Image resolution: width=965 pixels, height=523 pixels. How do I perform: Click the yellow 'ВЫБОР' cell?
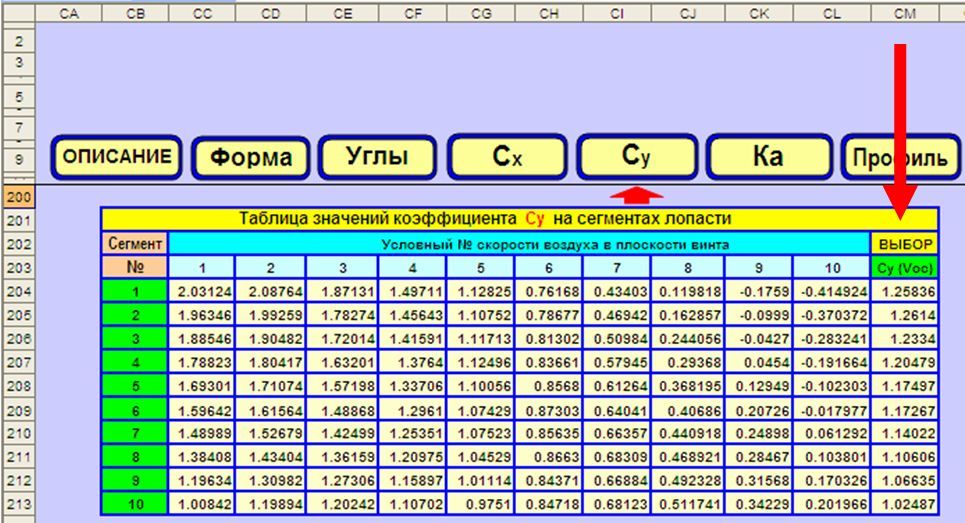pos(905,244)
